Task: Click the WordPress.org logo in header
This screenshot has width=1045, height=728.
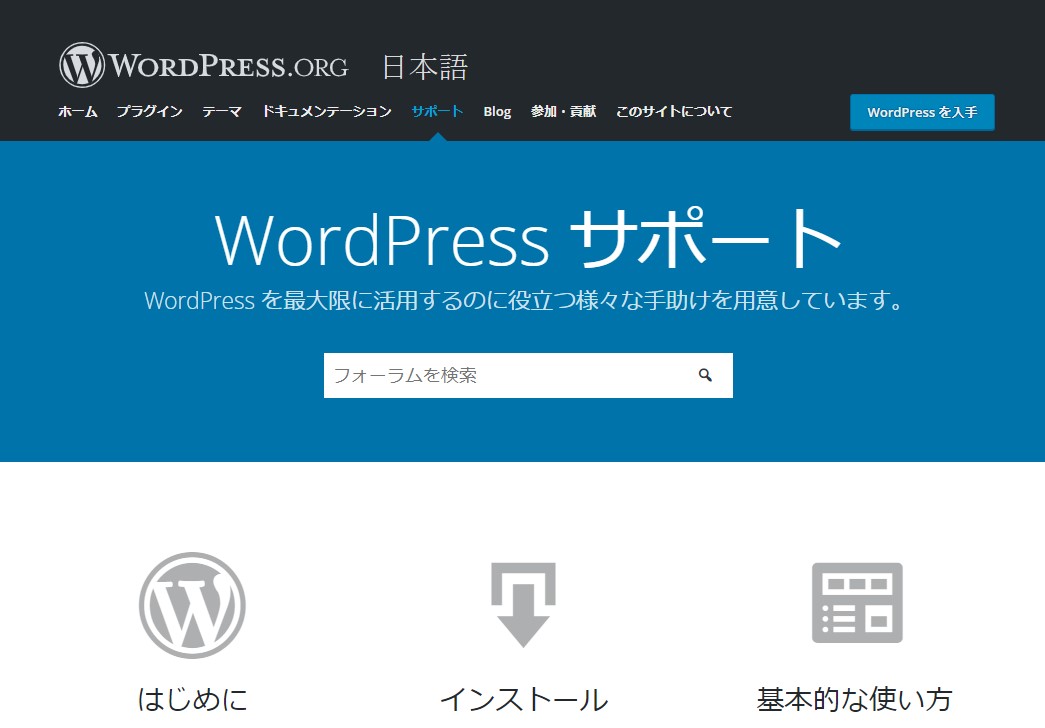Action: tap(204, 65)
